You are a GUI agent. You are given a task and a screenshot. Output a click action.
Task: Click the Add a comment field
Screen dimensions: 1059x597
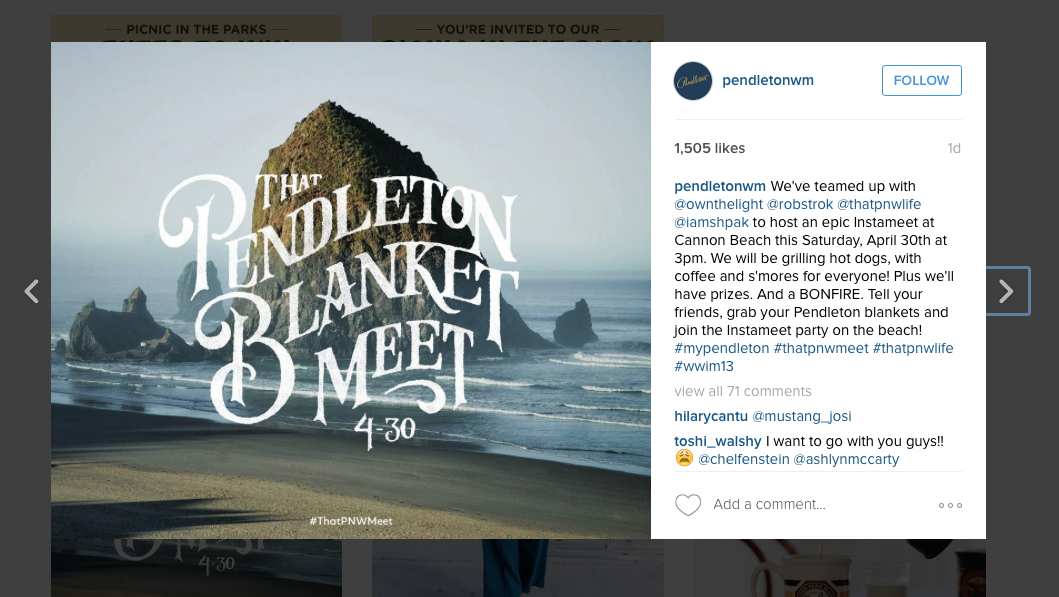[x=800, y=505]
